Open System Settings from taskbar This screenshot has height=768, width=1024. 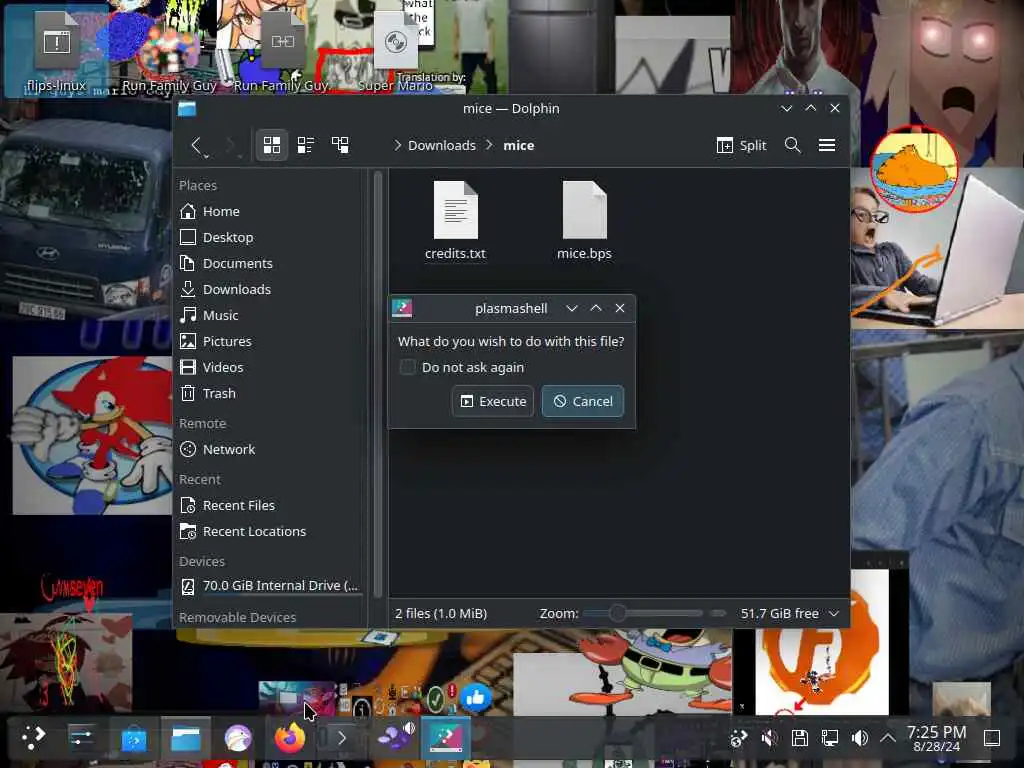pyautogui.click(x=82, y=737)
